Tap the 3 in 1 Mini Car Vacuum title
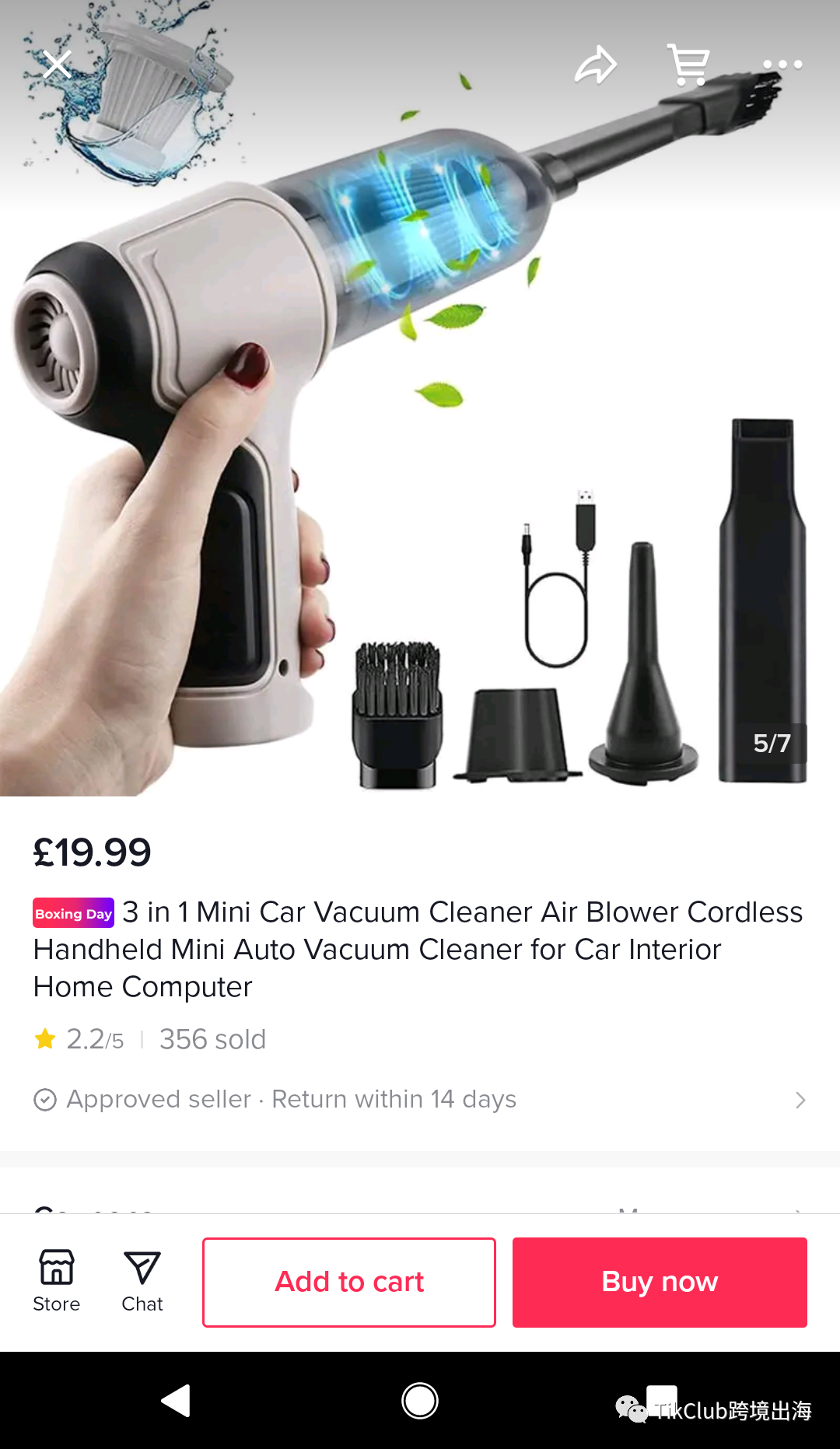 tap(418, 949)
